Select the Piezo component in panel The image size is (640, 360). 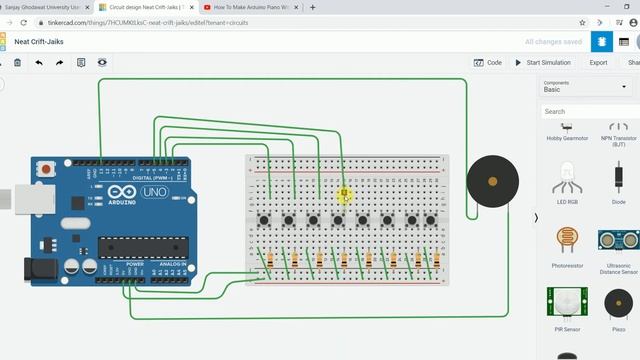point(618,309)
